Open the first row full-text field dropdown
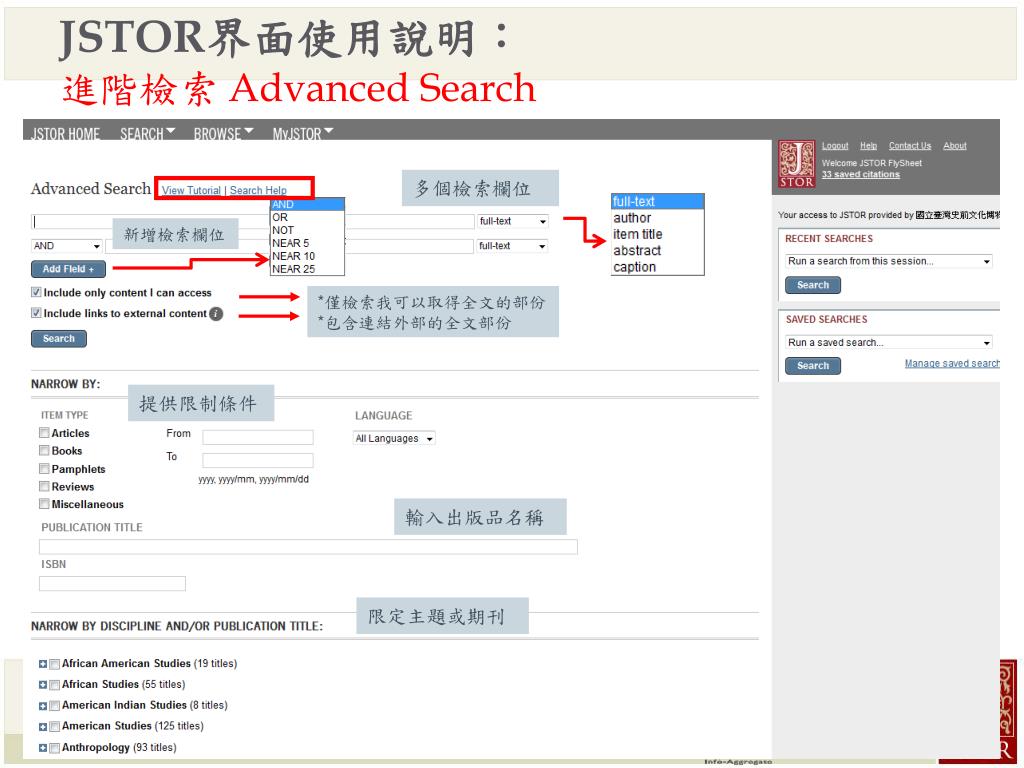This screenshot has width=1024, height=768. [x=513, y=221]
